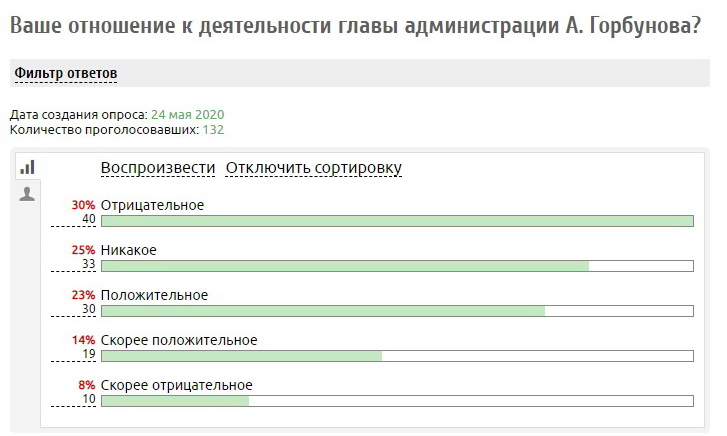This screenshot has height=436, width=727.
Task: Select the Отрицательное answer label
Action: 152,205
